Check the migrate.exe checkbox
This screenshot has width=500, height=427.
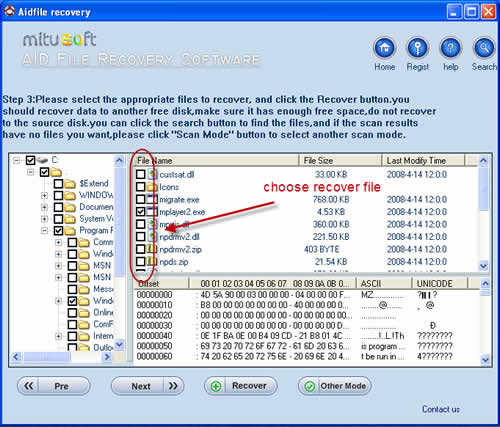pyautogui.click(x=141, y=199)
